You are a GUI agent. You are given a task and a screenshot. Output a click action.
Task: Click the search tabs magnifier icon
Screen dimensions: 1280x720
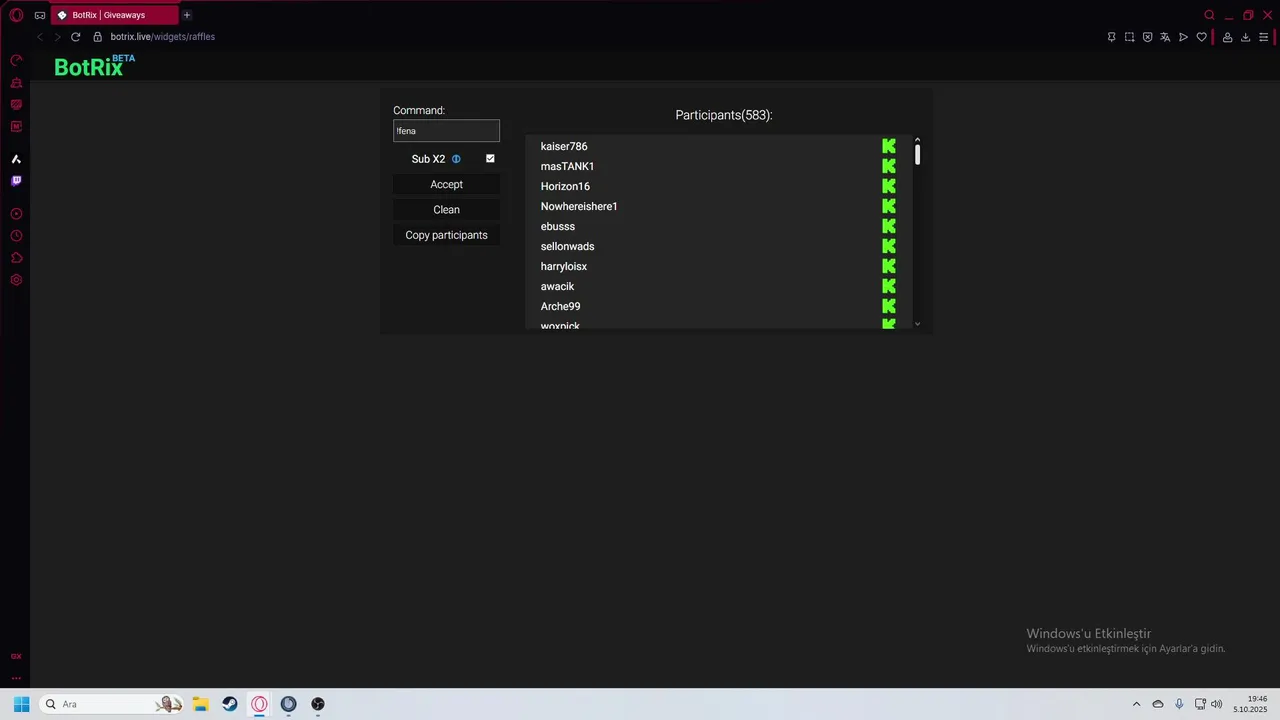point(1209,15)
